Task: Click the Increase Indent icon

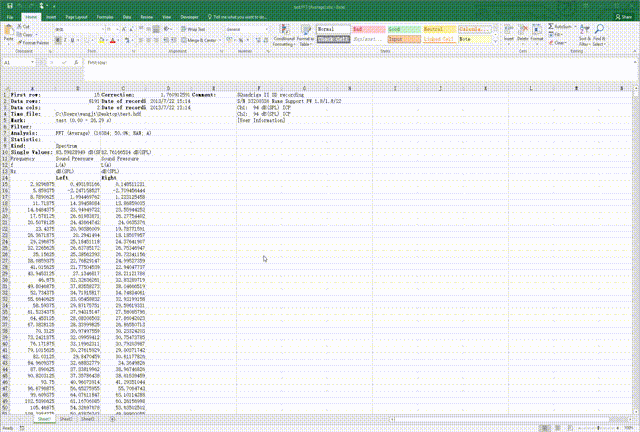Action: click(173, 40)
